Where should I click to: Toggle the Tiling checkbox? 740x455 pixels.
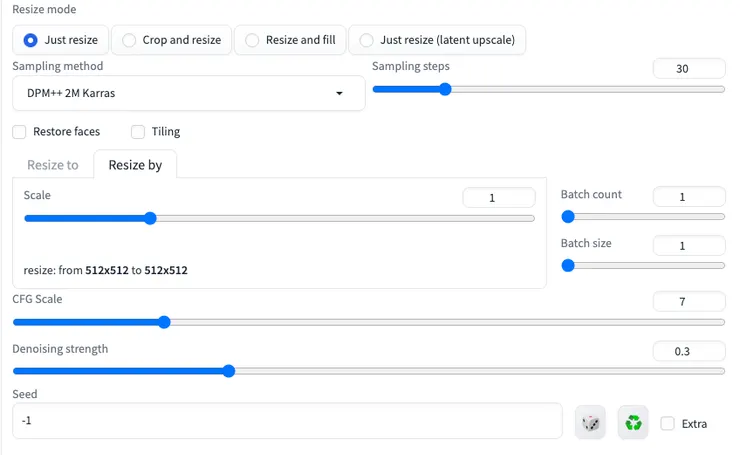pyautogui.click(x=138, y=131)
